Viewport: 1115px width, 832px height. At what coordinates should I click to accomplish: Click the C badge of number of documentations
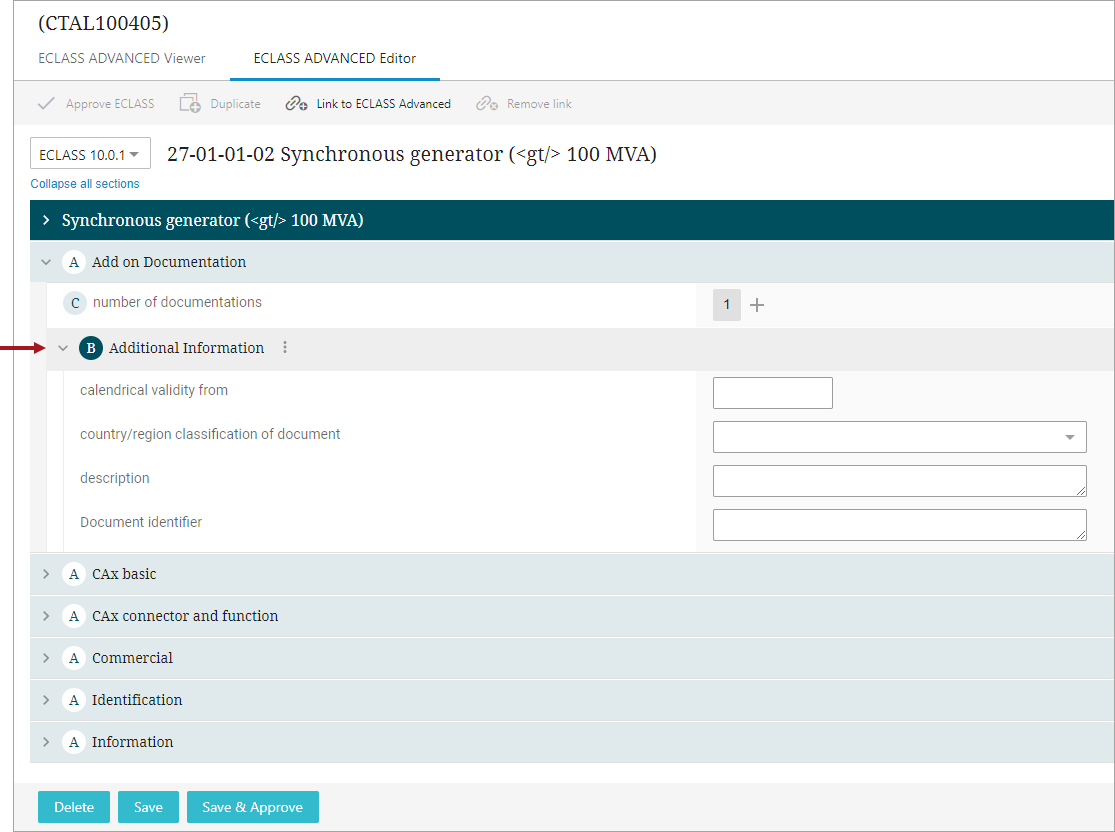click(75, 303)
